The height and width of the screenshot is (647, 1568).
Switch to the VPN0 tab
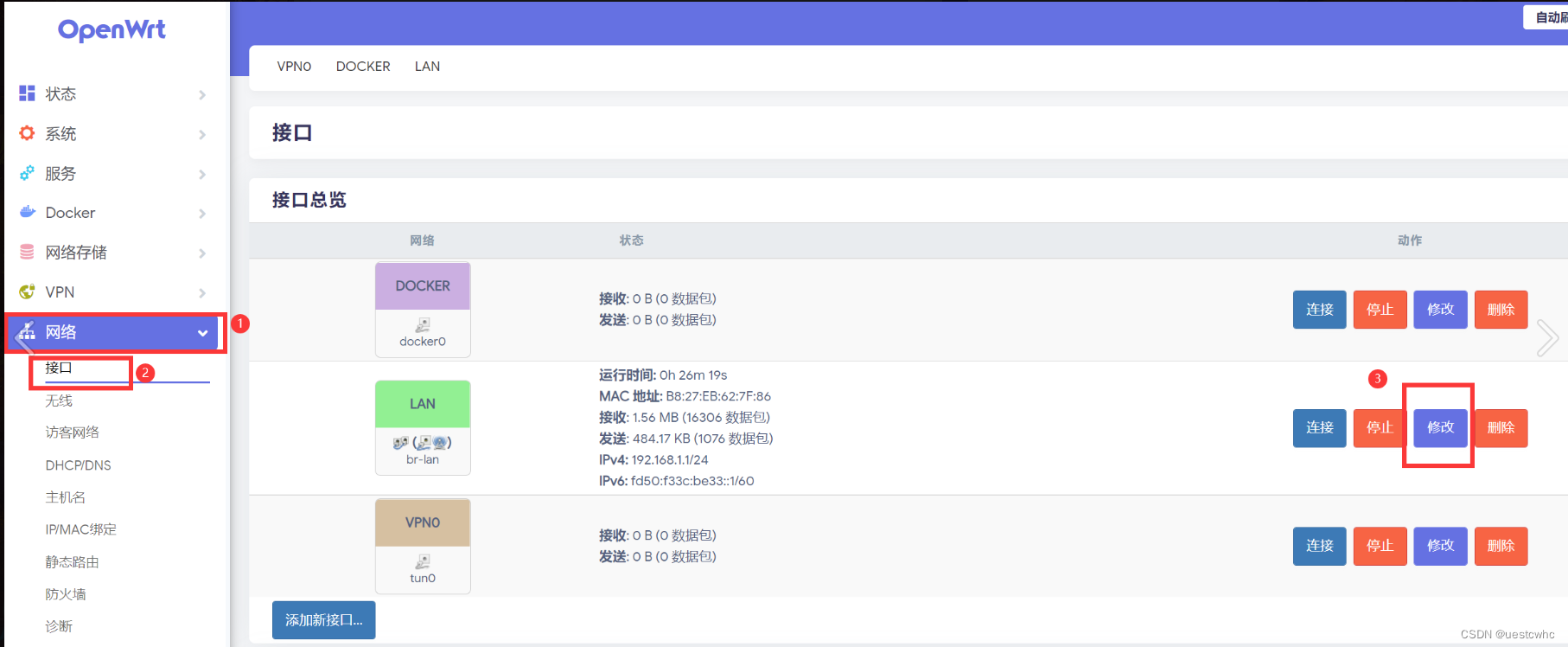click(294, 67)
